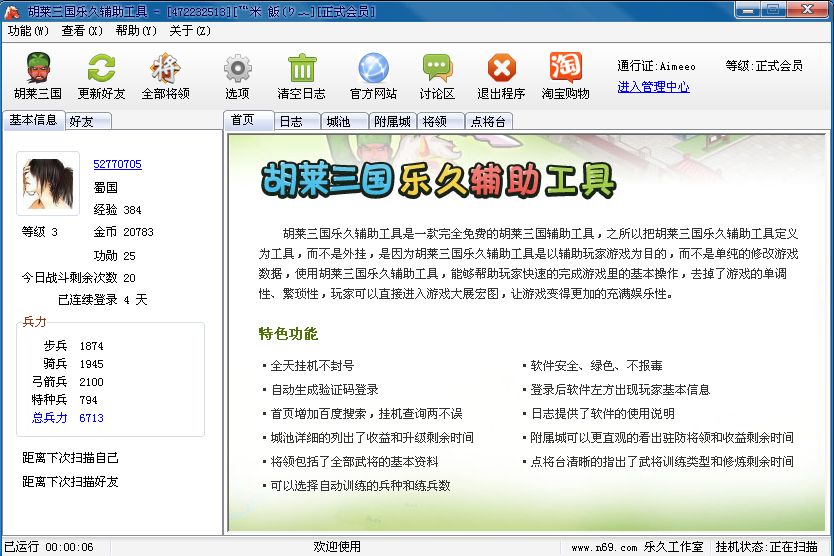Click the 胡莱三国 toolbar icon
The width and height of the screenshot is (834, 556).
(38, 76)
